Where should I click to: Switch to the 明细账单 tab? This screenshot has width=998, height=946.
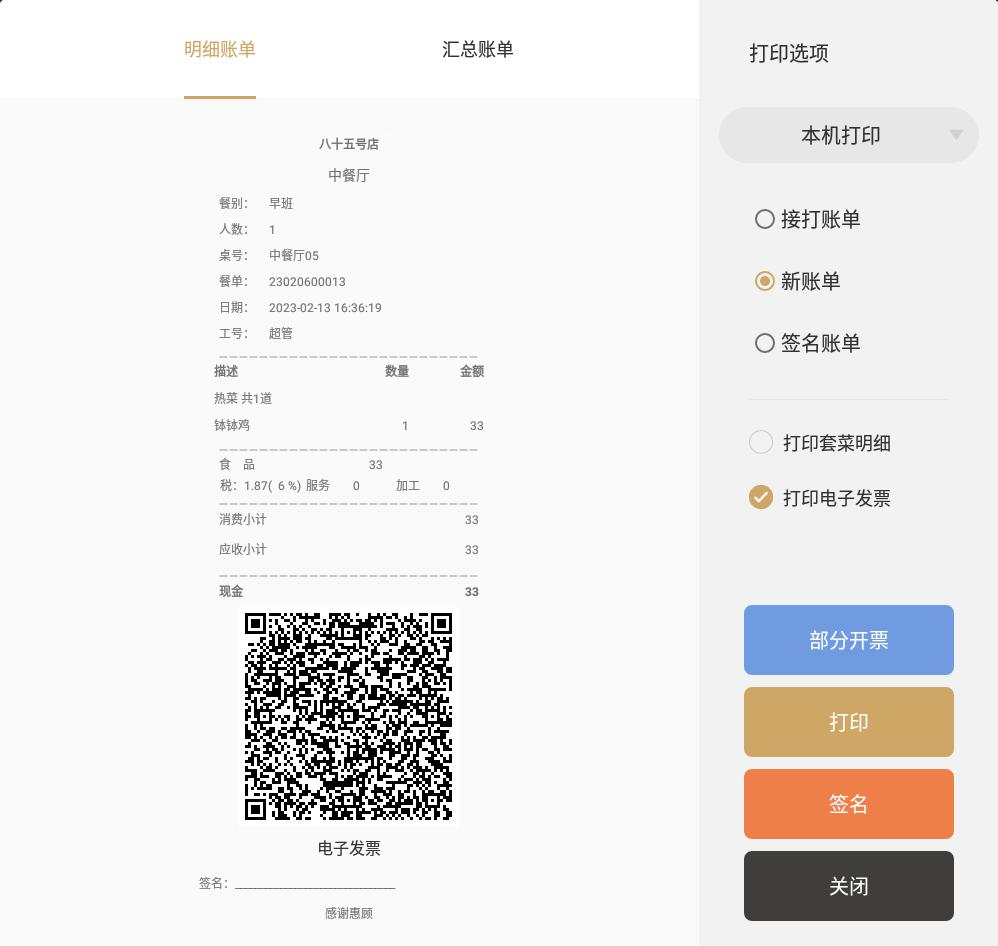[x=220, y=50]
